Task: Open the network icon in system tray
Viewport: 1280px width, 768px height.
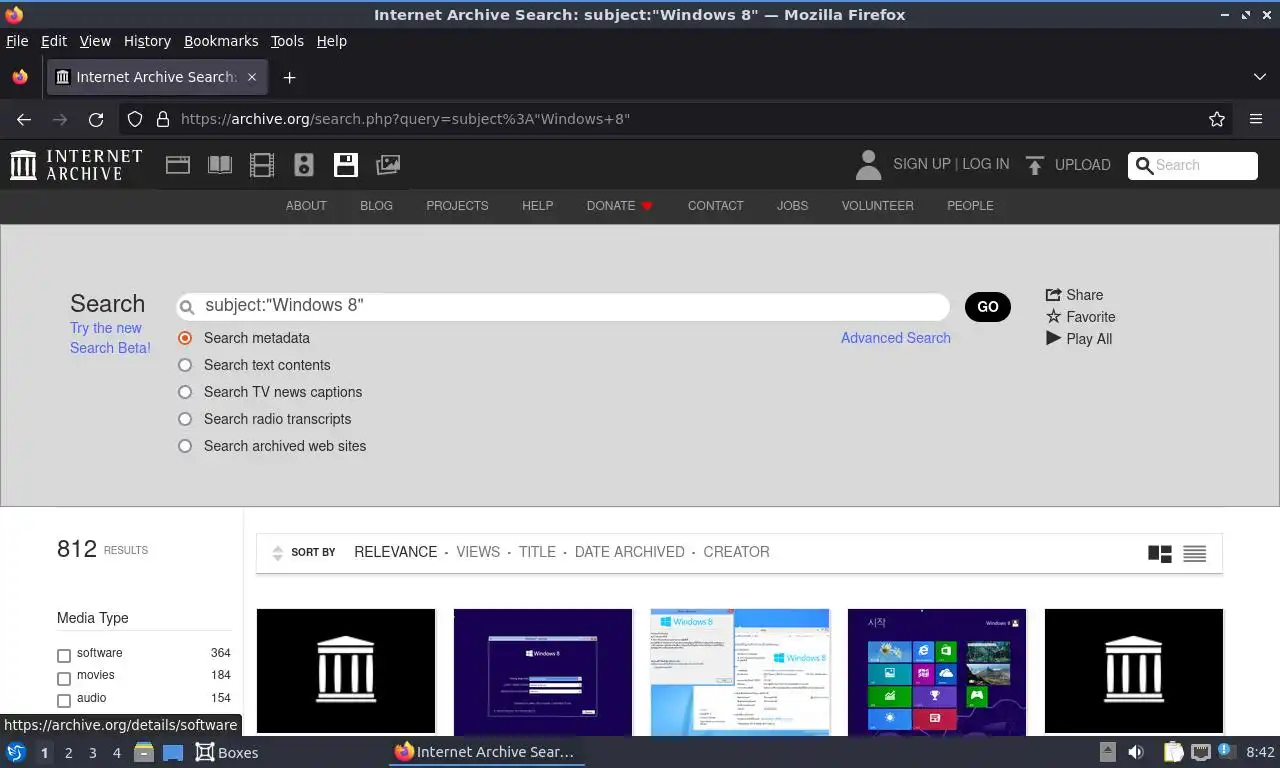Action: (x=1201, y=752)
